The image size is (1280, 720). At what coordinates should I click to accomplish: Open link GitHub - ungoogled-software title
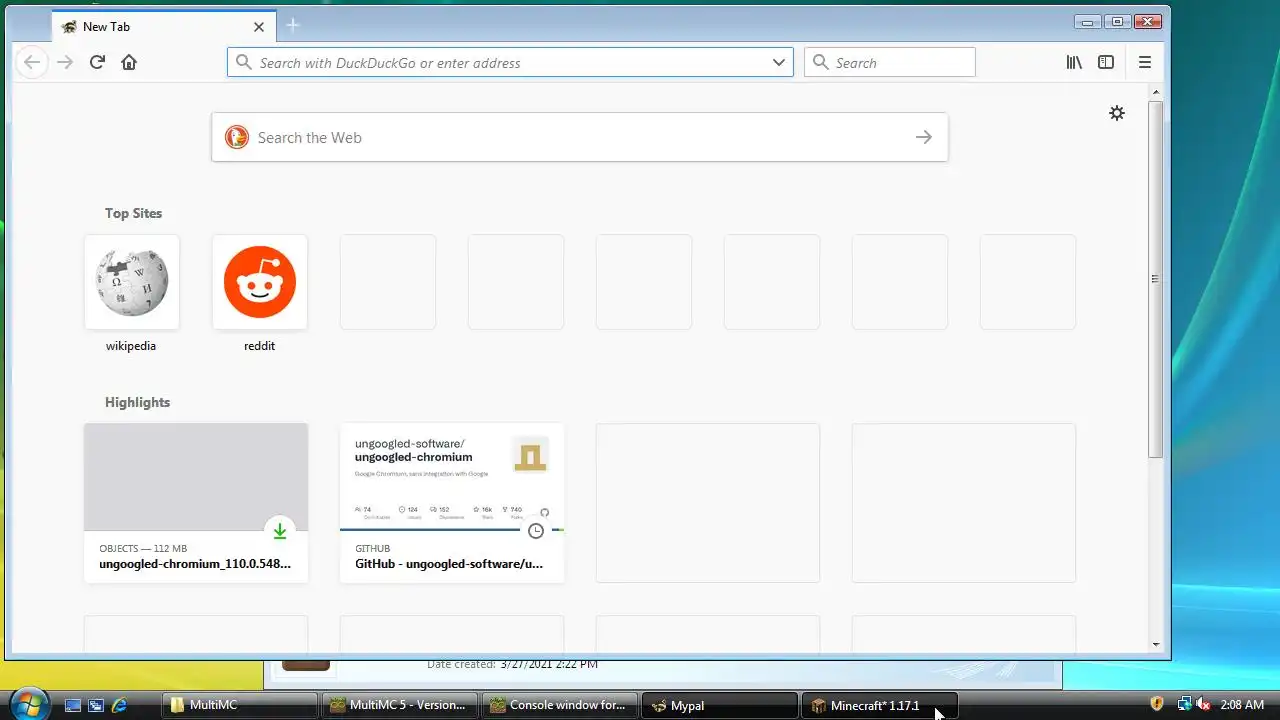tap(449, 564)
